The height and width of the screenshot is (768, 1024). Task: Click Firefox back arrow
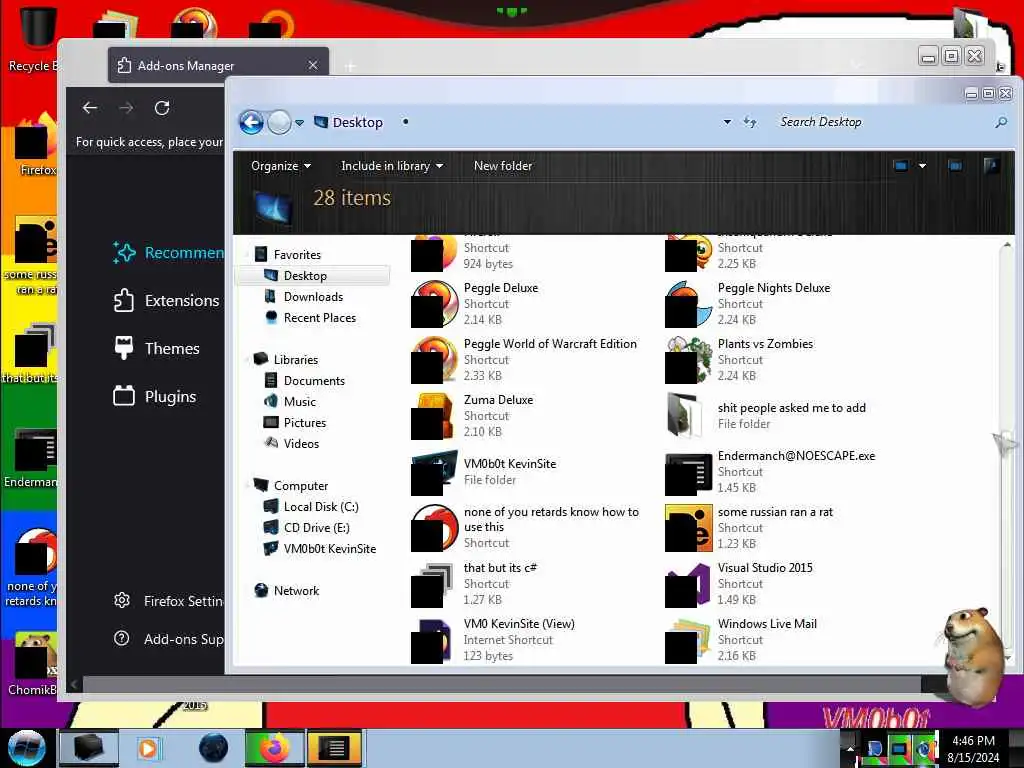90,108
